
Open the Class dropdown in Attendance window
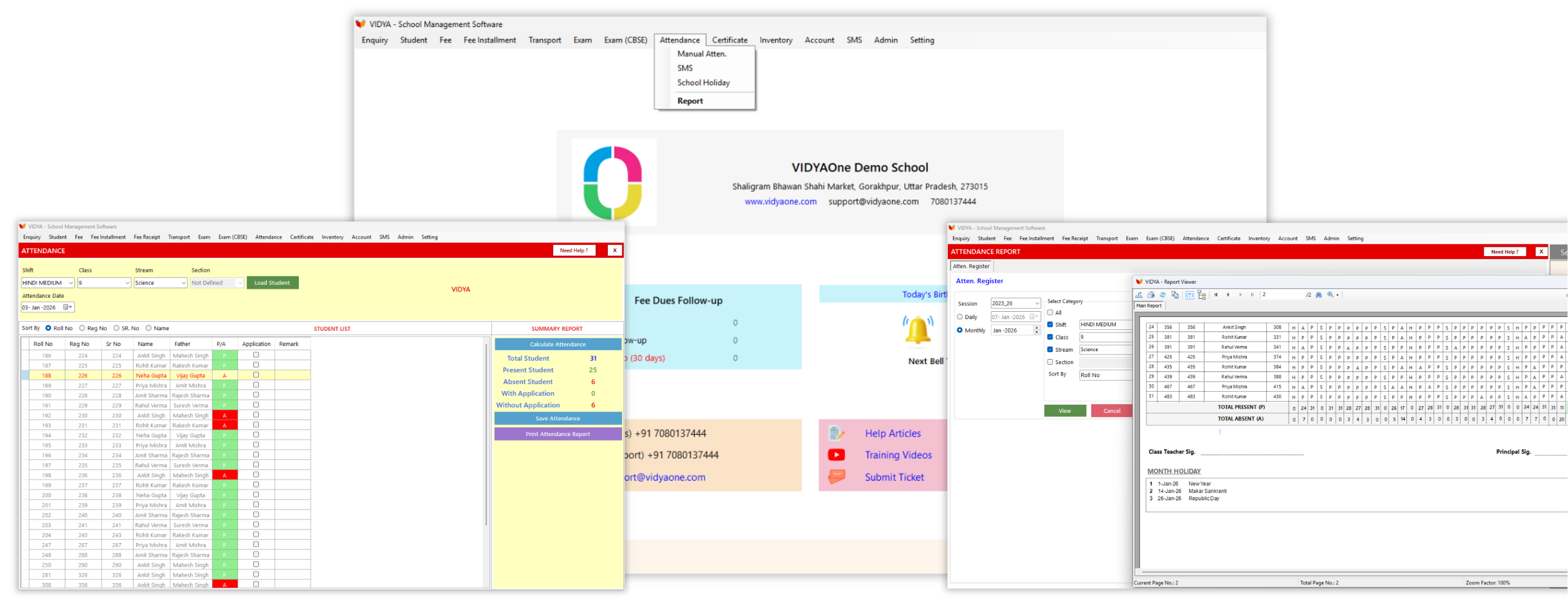pyautogui.click(x=104, y=283)
